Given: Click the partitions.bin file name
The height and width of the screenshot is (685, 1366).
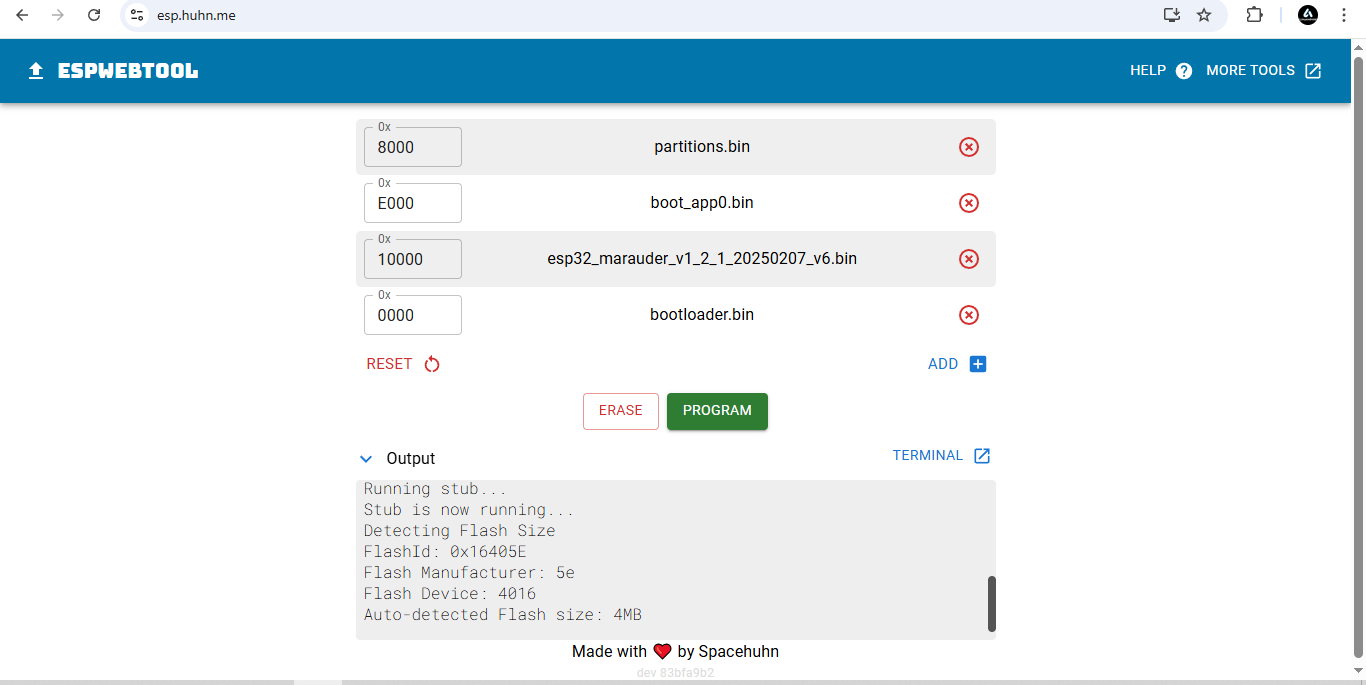Looking at the screenshot, I should (x=702, y=147).
